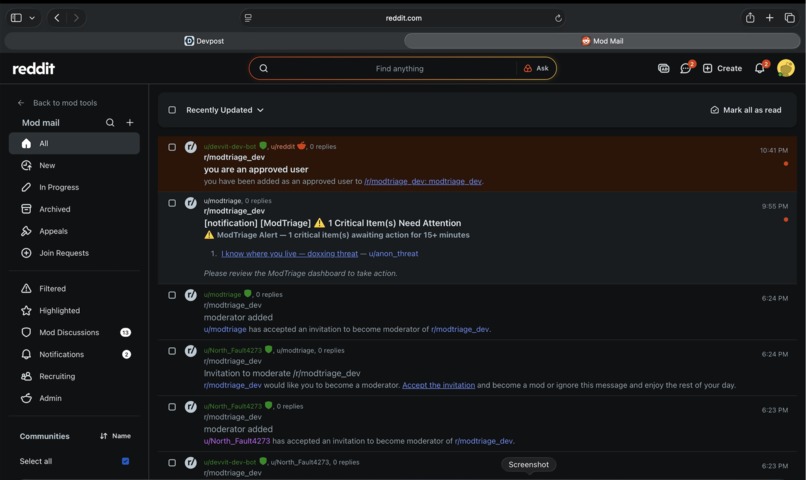Check the Invitation to moderate message

tap(172, 351)
